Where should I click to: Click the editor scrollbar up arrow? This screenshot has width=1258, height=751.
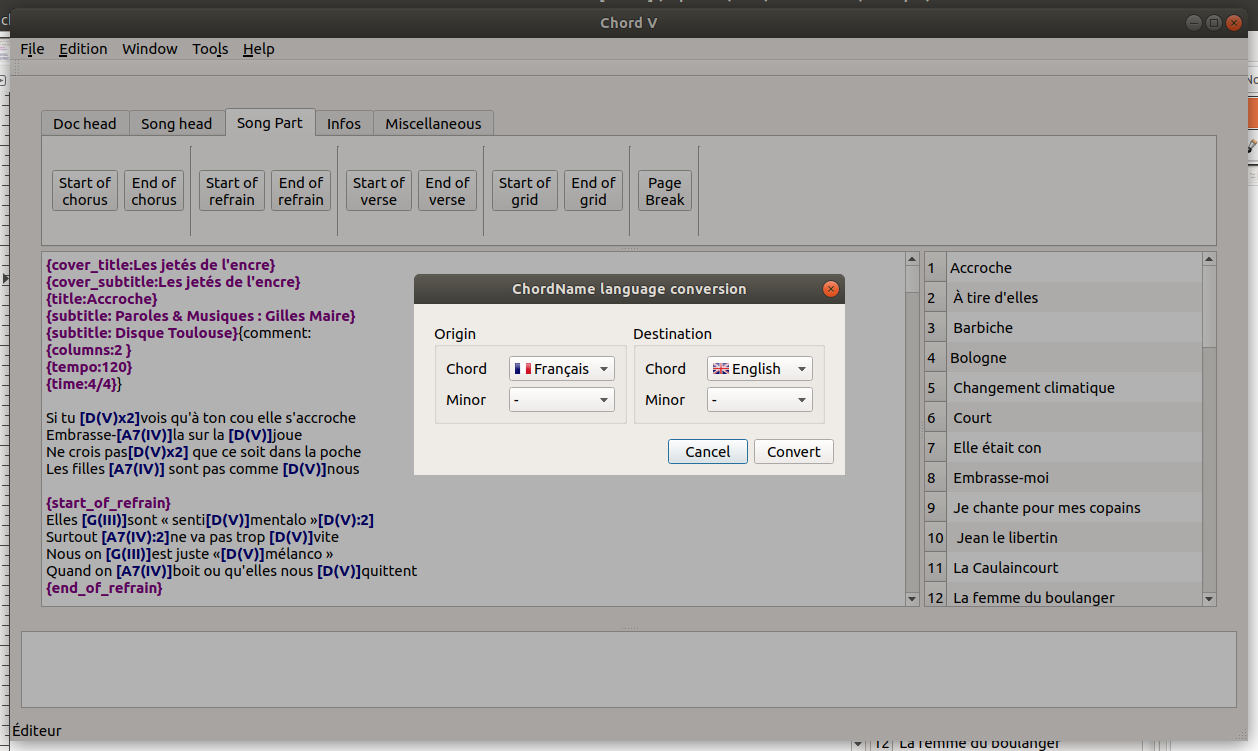(911, 259)
